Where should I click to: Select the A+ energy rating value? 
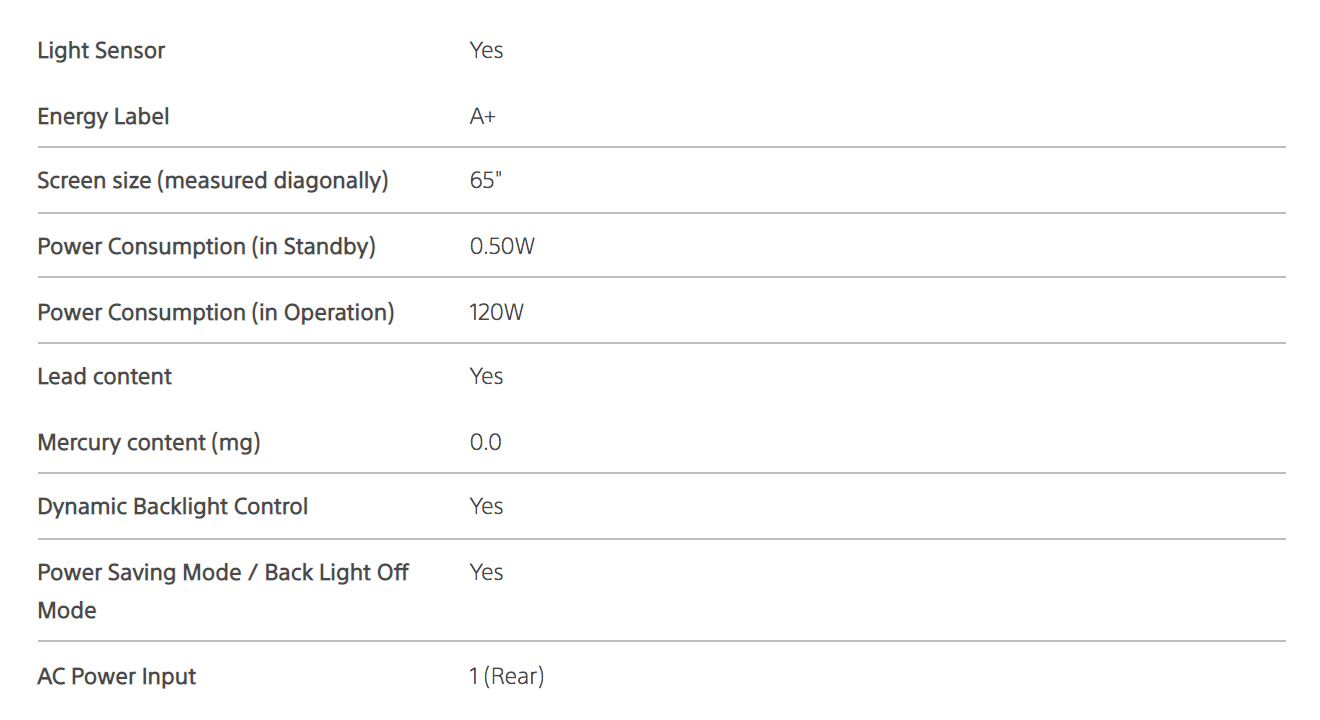tap(483, 117)
